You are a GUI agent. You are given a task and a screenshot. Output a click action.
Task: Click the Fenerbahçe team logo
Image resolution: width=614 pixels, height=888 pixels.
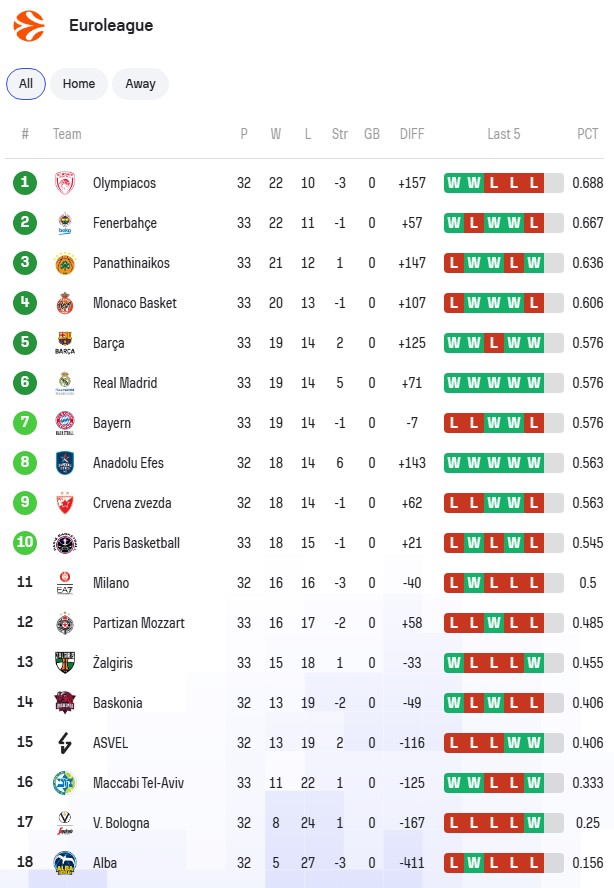click(x=65, y=223)
